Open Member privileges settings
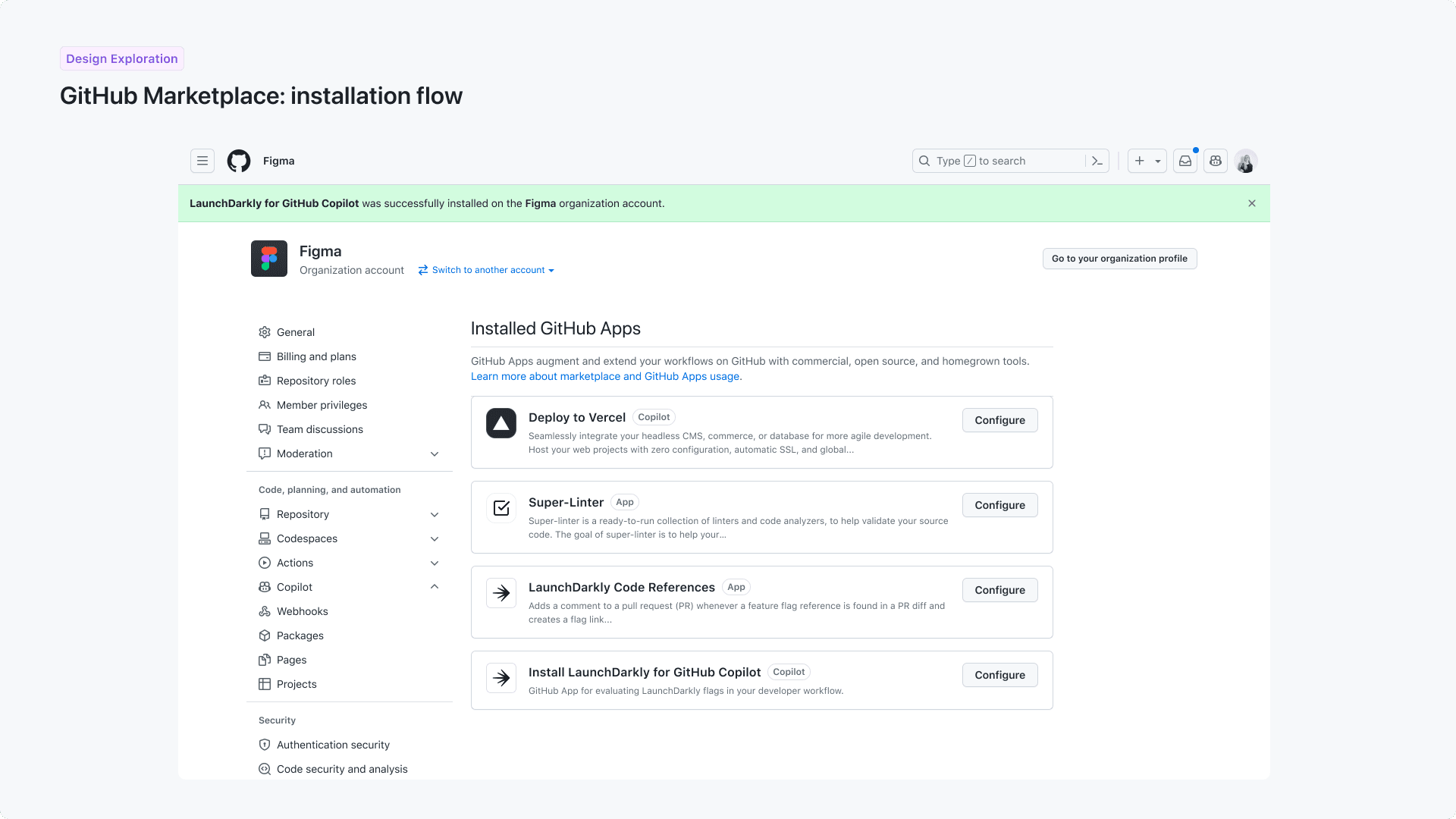The width and height of the screenshot is (1456, 819). (322, 405)
